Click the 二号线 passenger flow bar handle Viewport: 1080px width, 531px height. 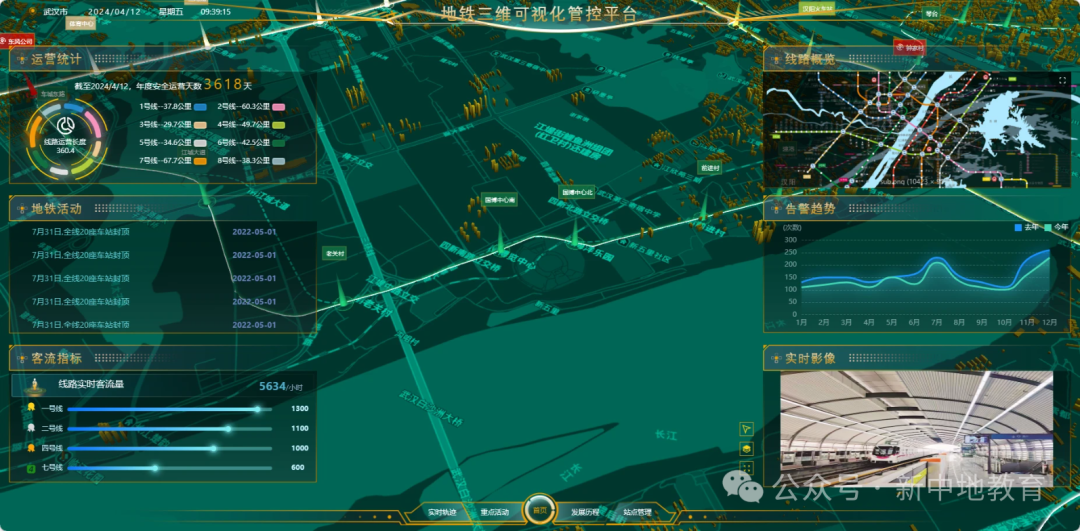click(228, 429)
